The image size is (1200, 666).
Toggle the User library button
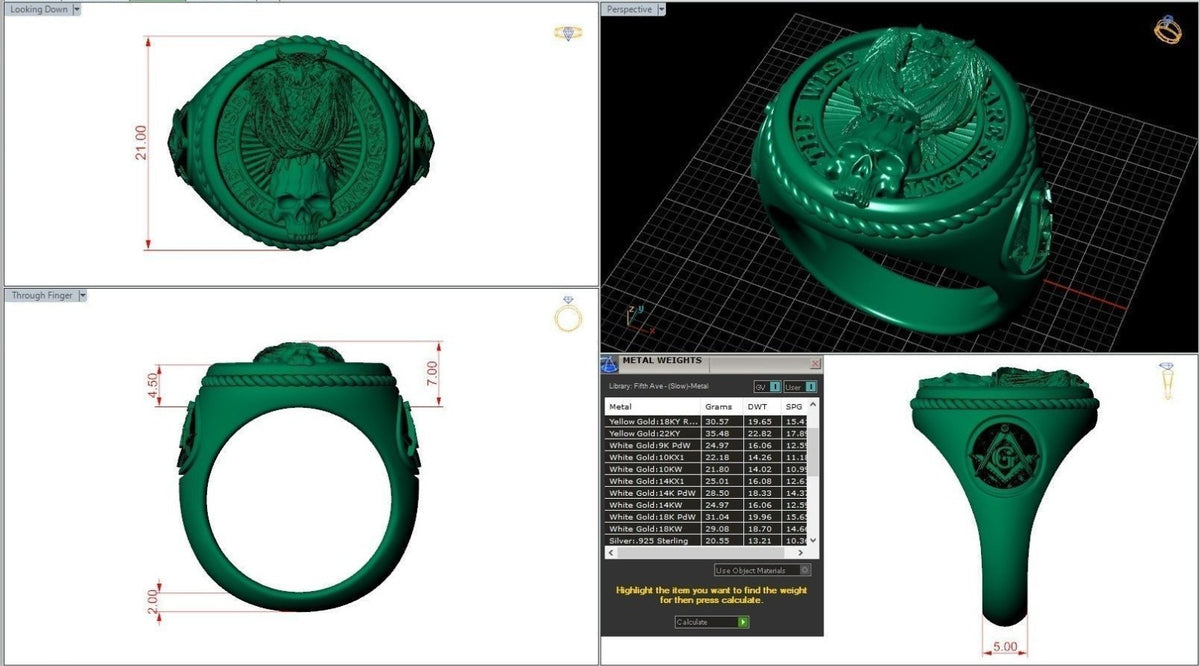coord(799,386)
